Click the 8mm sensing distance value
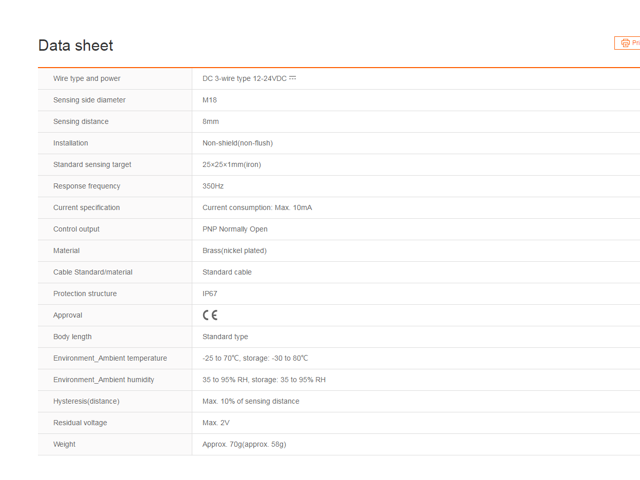The image size is (640, 480). (x=211, y=121)
